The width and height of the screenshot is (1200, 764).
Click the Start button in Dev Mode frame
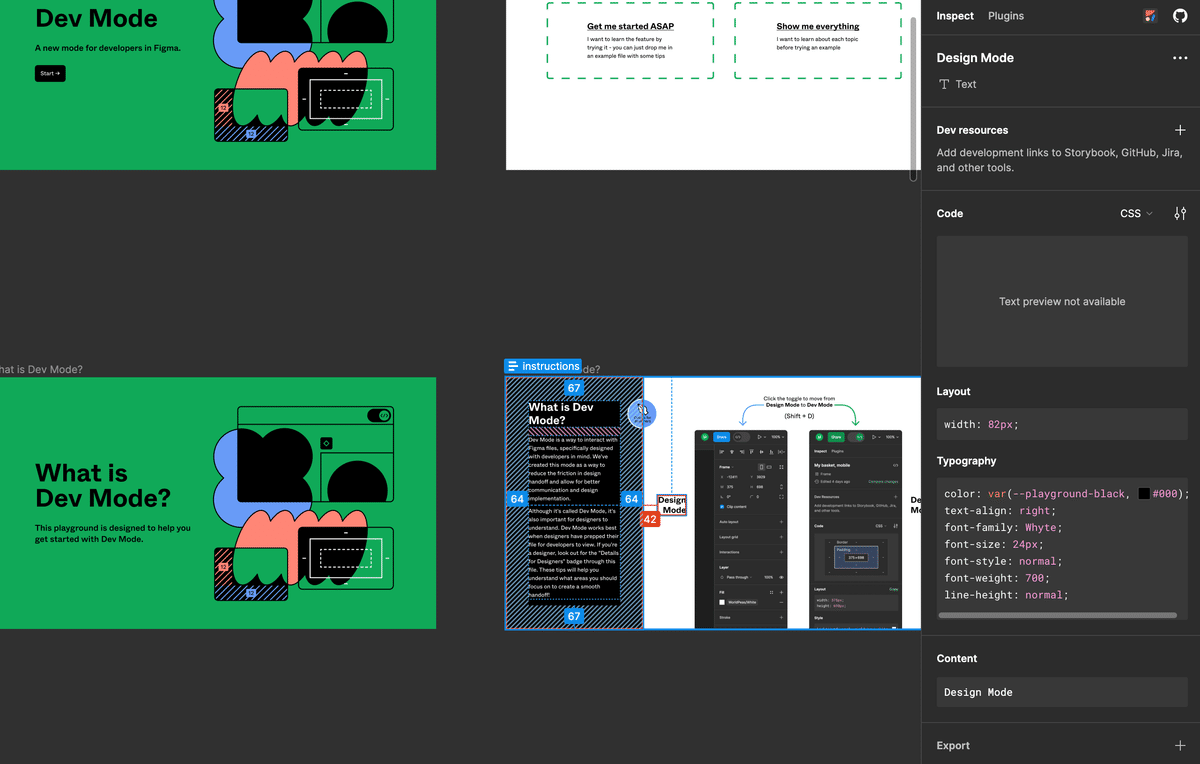[x=50, y=74]
